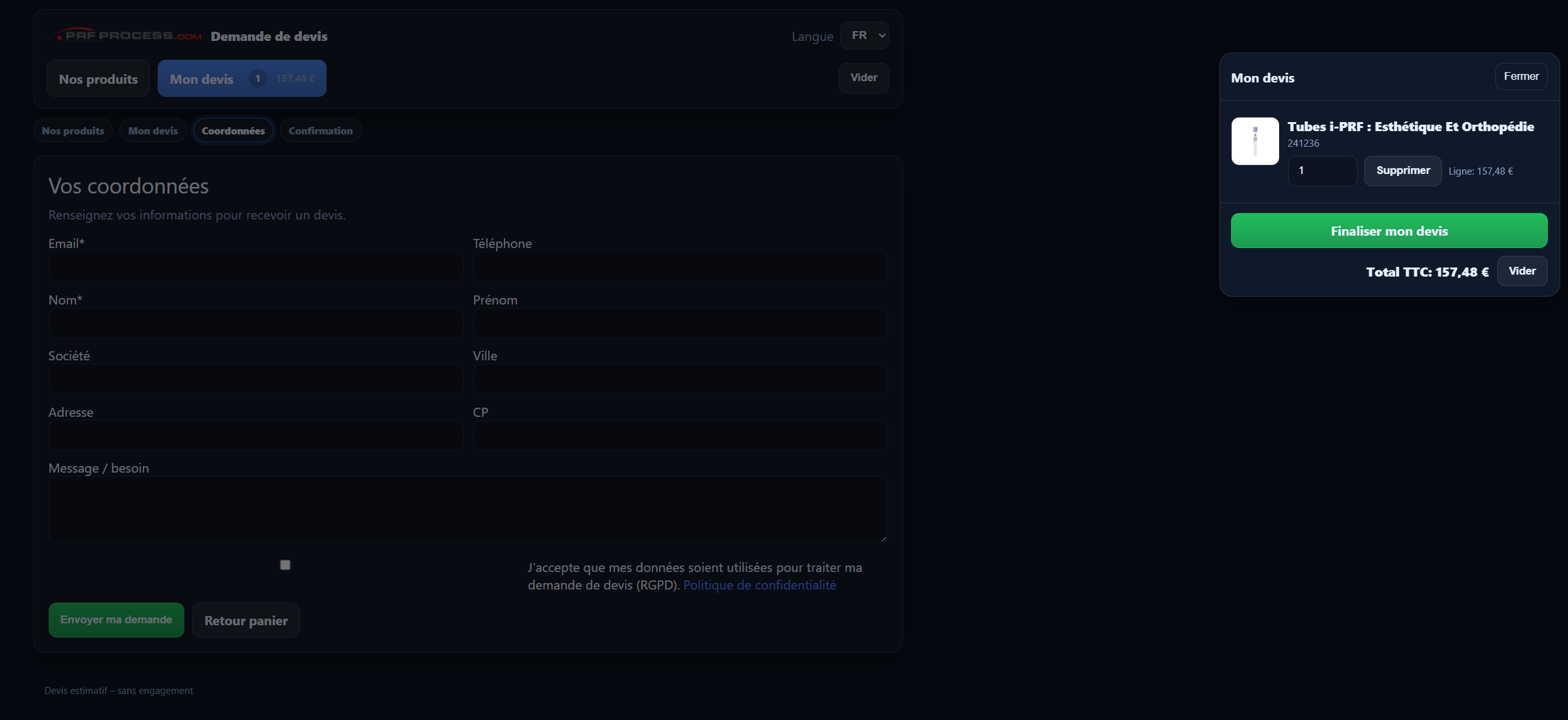Screen dimensions: 1568x720
Task: Close the Mon devis side panel
Action: [1521, 77]
